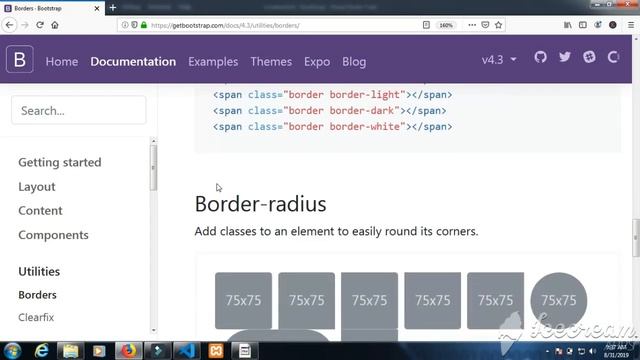Click the browser home icon
This screenshot has width=640, height=360.
pos(55,25)
